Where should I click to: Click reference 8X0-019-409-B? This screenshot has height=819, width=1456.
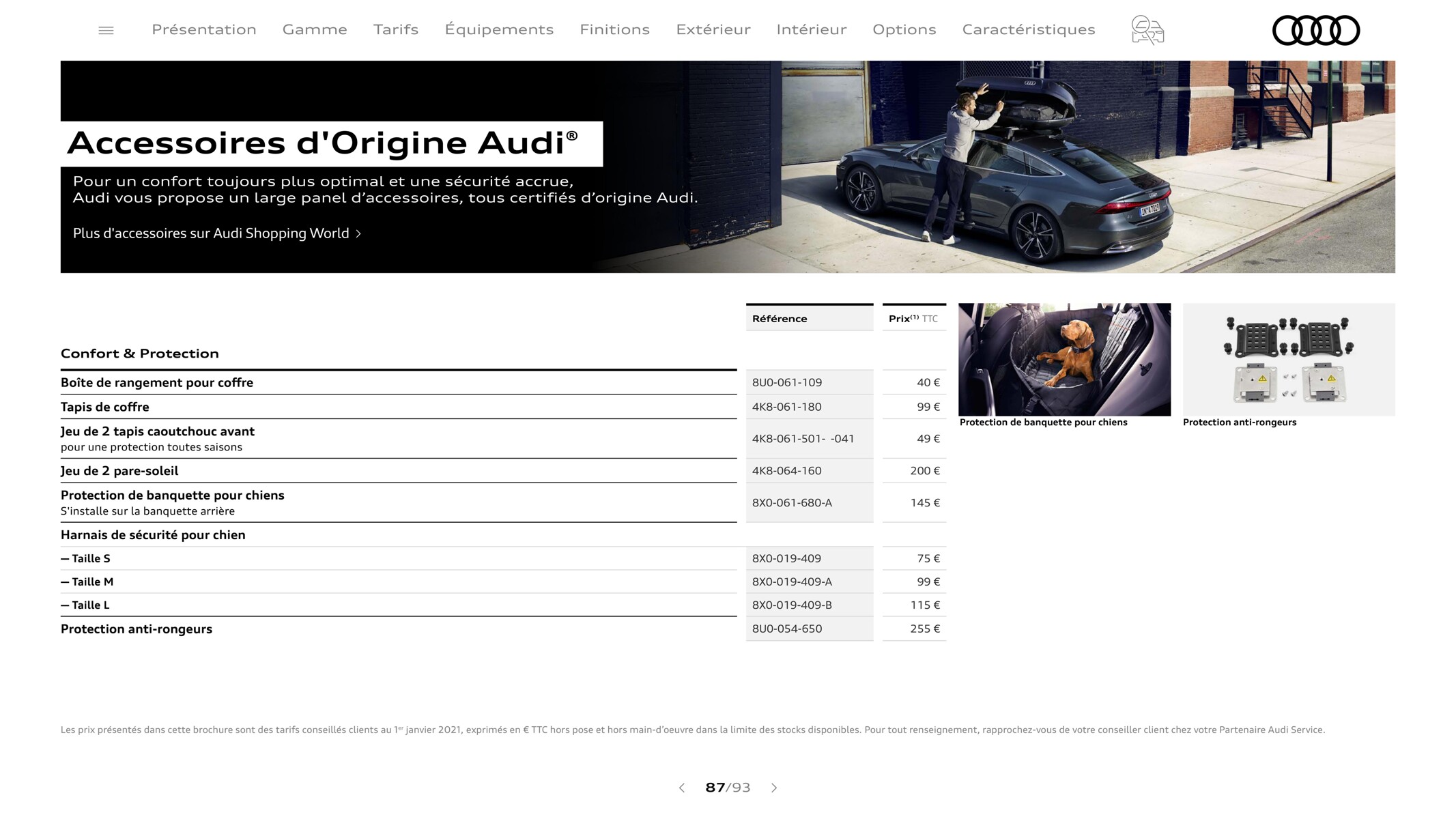click(793, 605)
